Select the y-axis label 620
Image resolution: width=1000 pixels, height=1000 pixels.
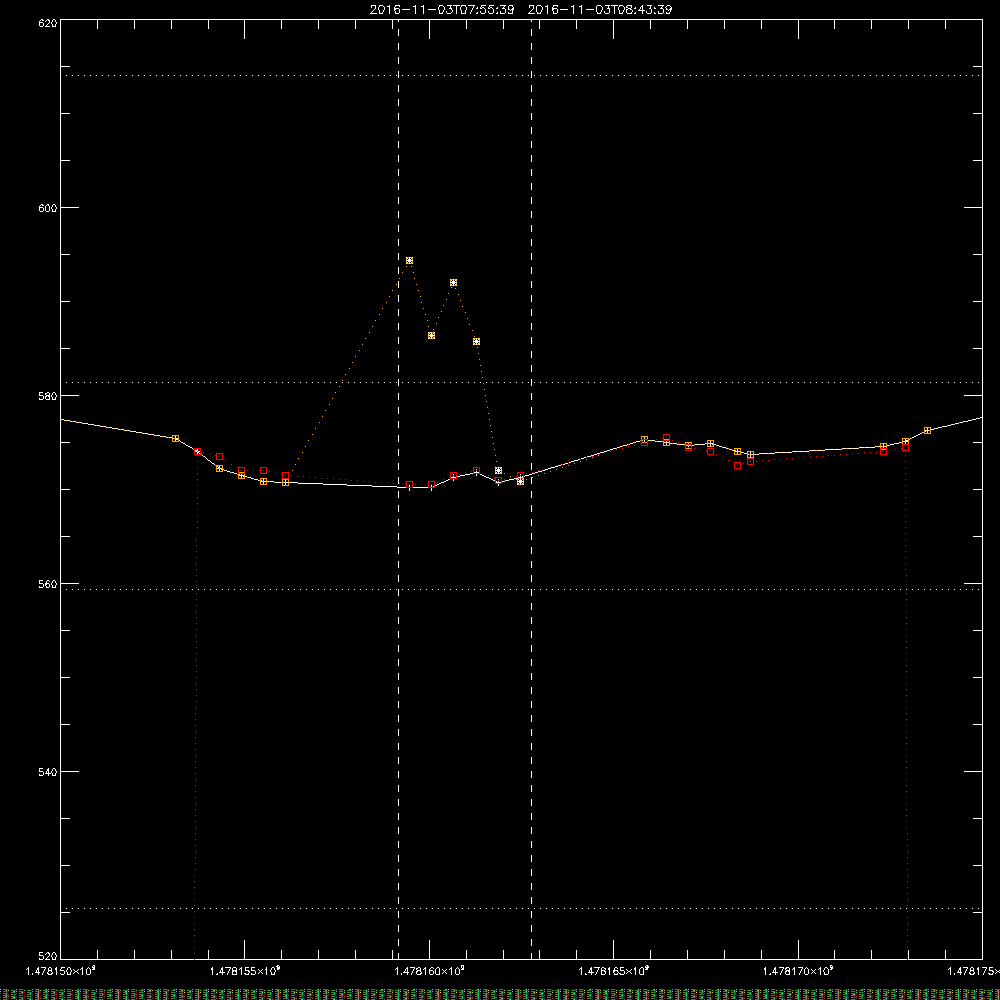click(x=48, y=23)
